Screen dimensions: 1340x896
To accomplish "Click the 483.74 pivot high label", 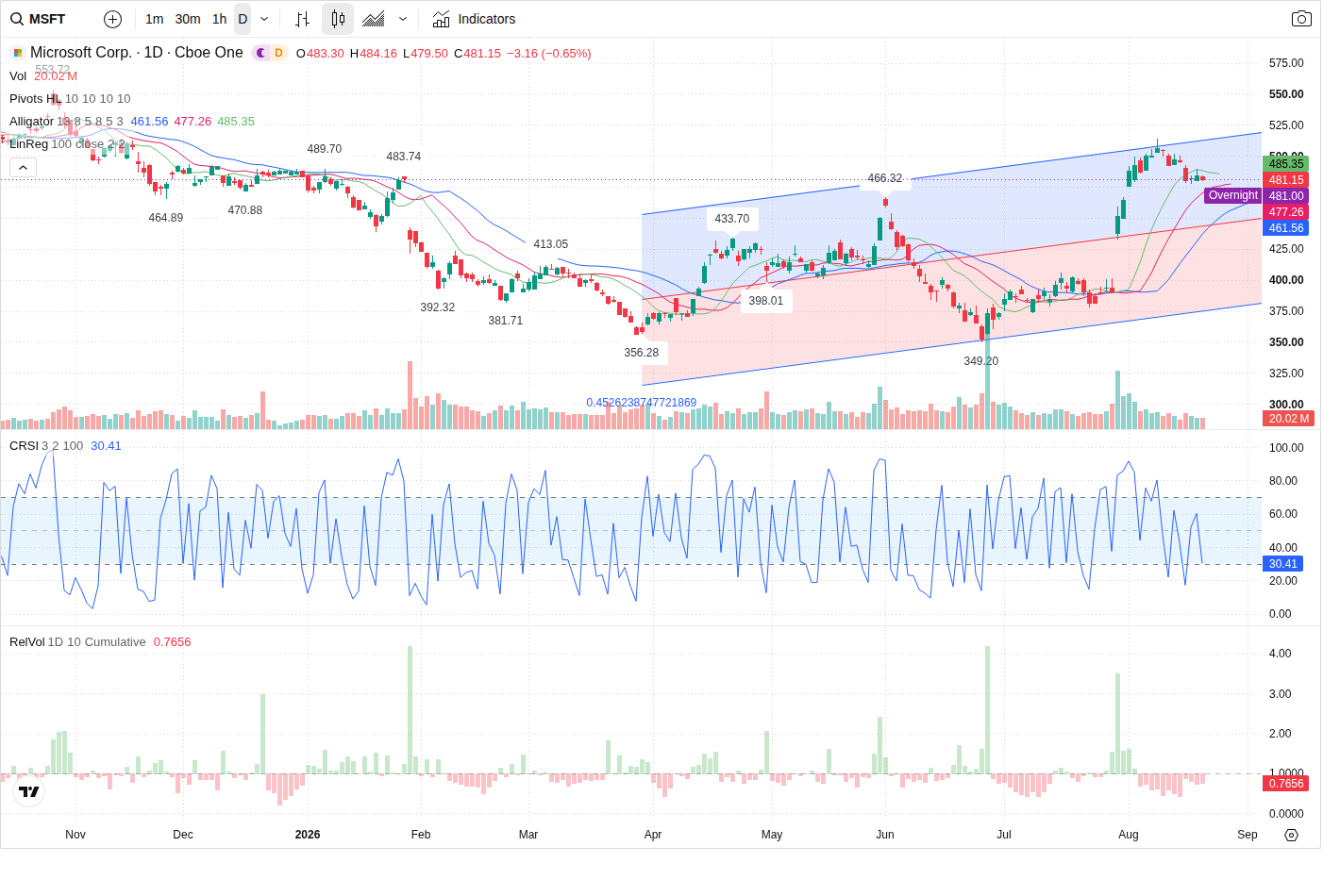I will [x=404, y=157].
